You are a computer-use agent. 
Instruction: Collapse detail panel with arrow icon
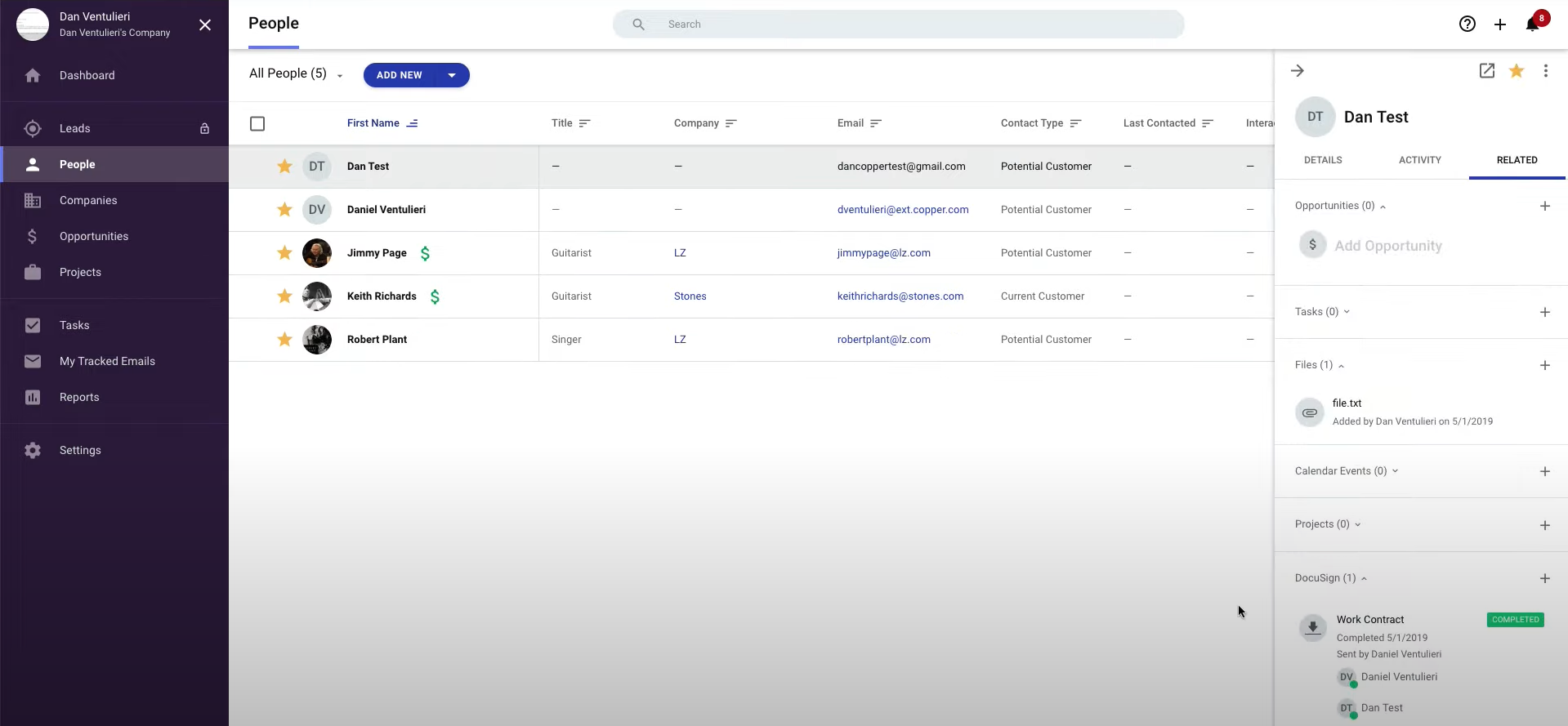point(1297,71)
